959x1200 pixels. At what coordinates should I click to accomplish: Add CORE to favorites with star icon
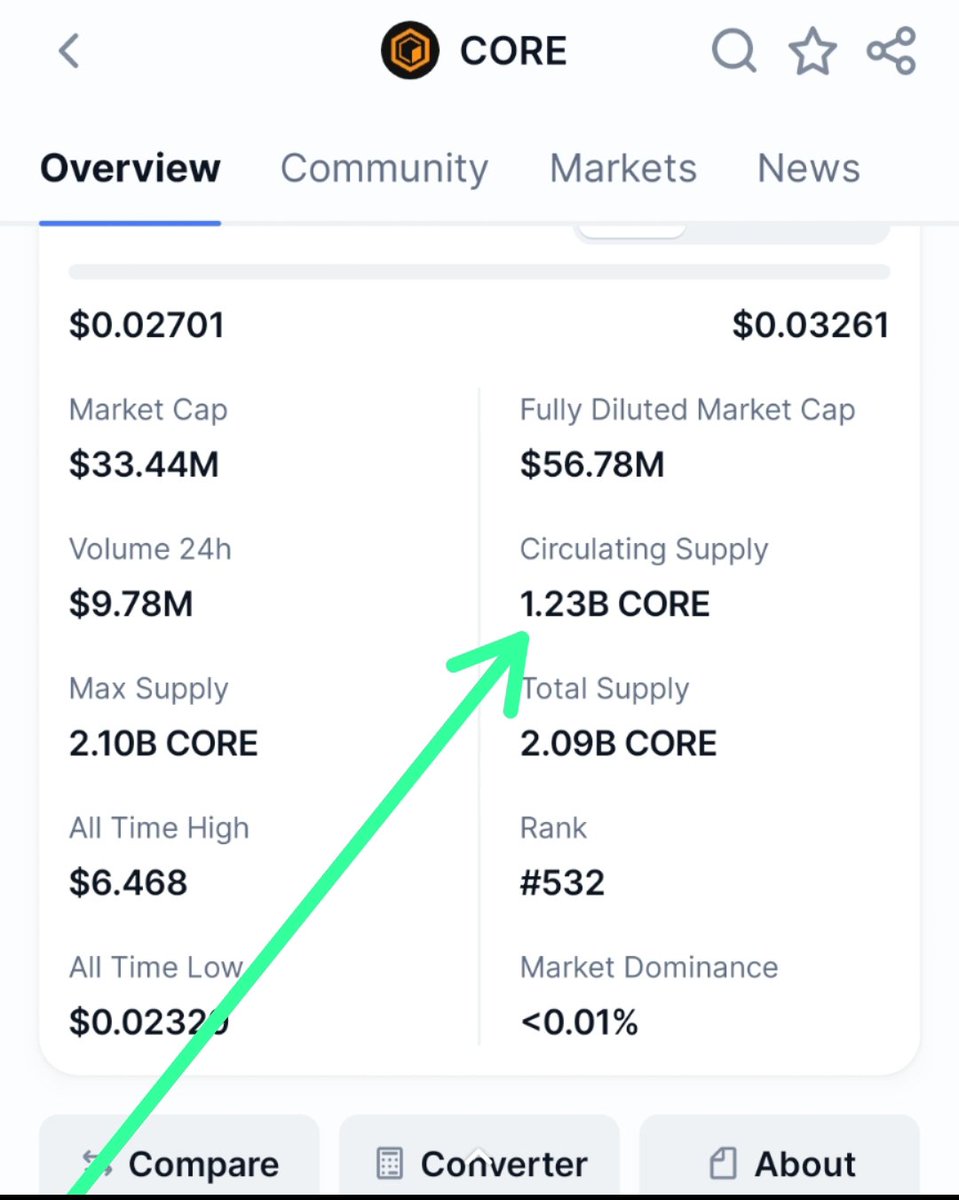point(813,51)
